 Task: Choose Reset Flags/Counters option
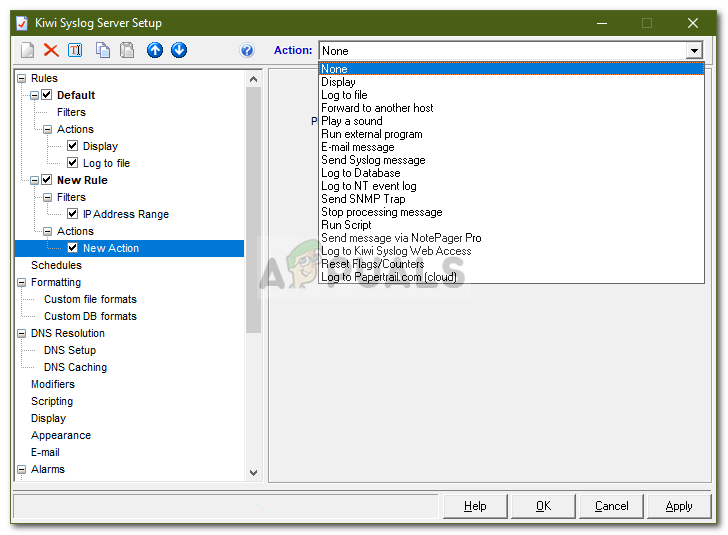click(x=511, y=264)
